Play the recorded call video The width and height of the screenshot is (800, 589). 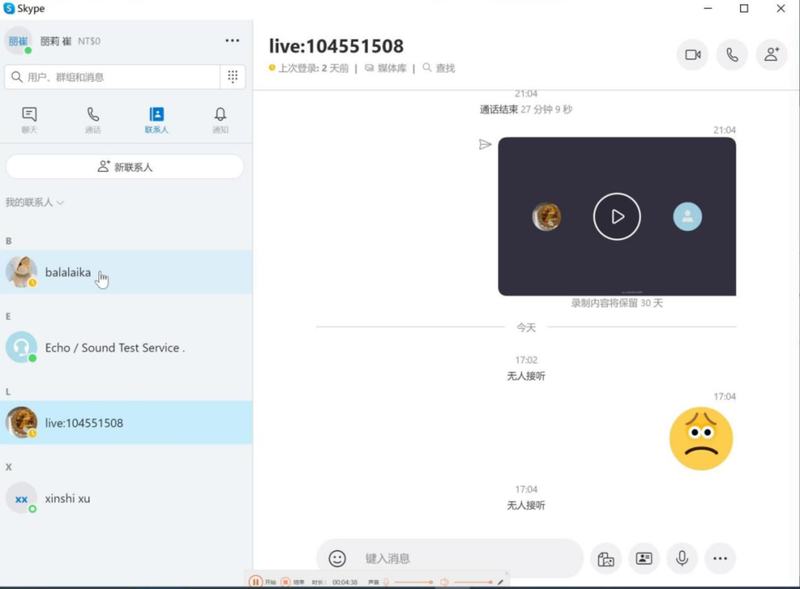tap(617, 215)
